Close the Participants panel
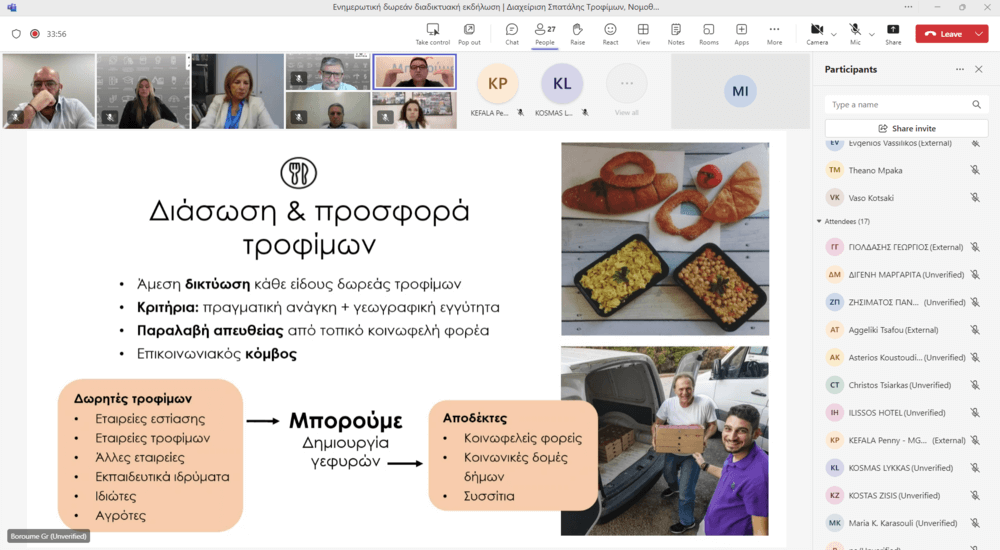This screenshot has height=550, width=1000. pyautogui.click(x=978, y=69)
